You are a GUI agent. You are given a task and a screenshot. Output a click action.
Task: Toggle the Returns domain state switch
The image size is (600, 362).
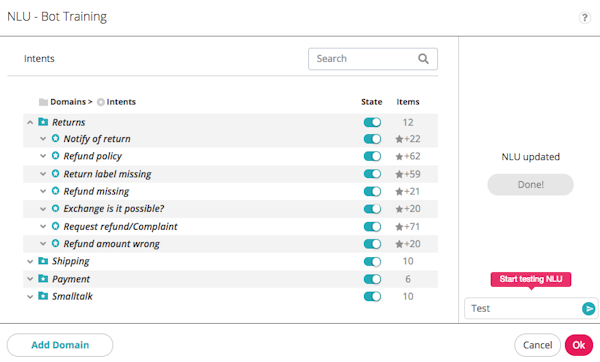pyautogui.click(x=372, y=122)
